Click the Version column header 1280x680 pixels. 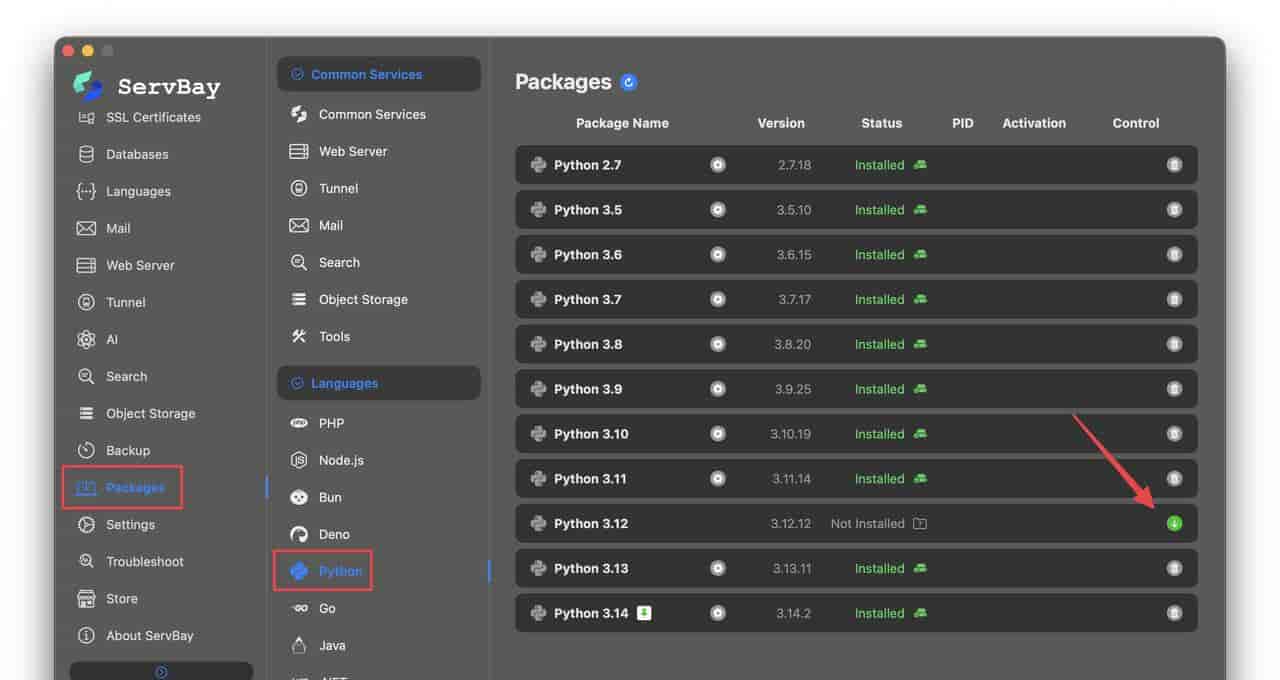click(x=781, y=123)
